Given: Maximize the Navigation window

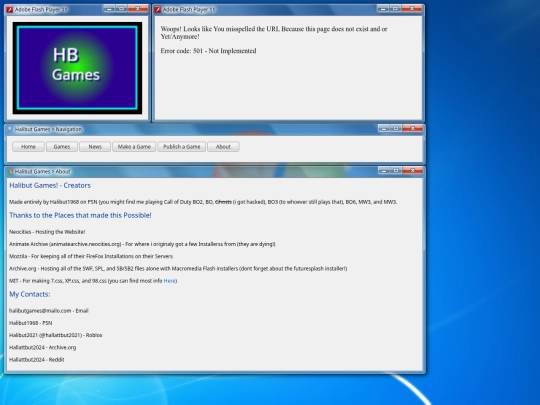Looking at the screenshot, I should [x=396, y=128].
